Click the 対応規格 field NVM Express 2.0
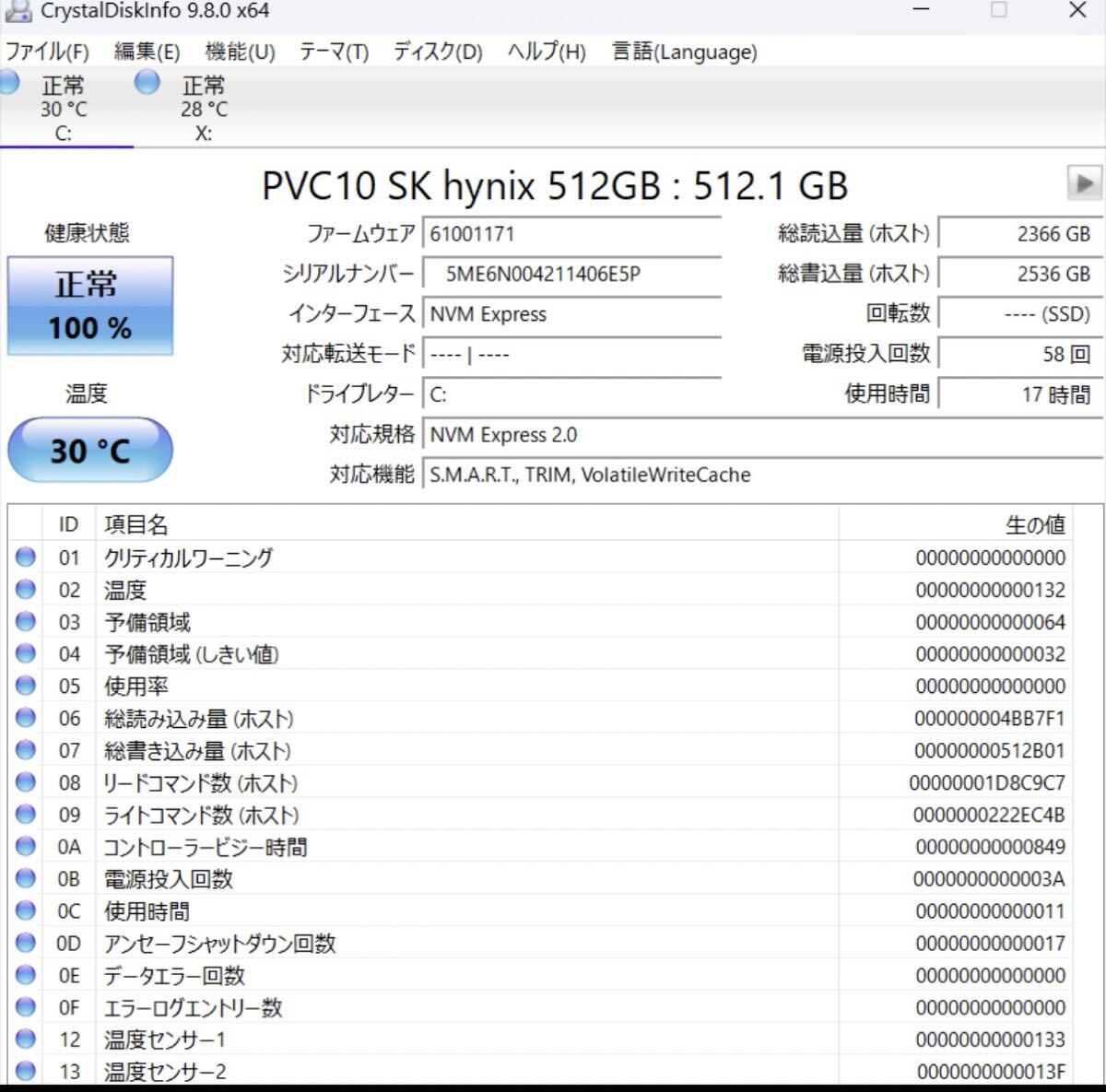The width and height of the screenshot is (1106, 1092). pyautogui.click(x=762, y=434)
